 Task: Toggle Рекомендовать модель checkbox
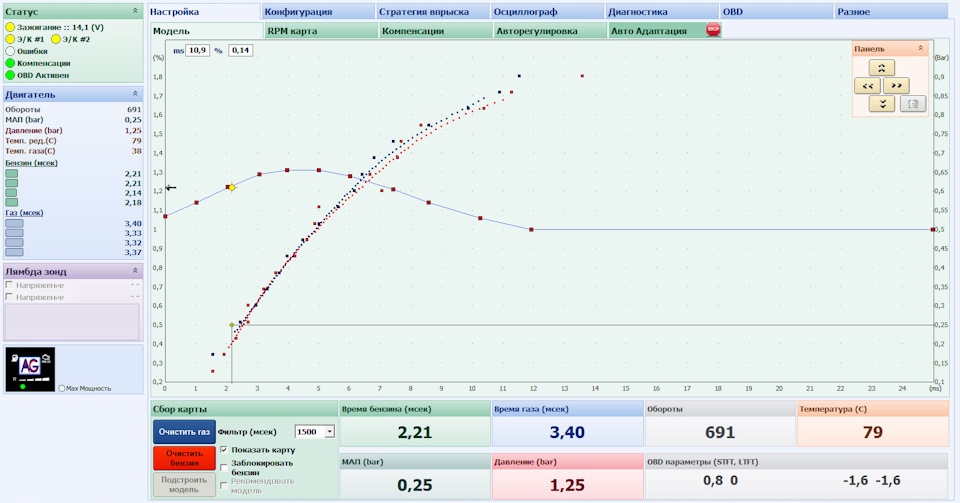224,486
